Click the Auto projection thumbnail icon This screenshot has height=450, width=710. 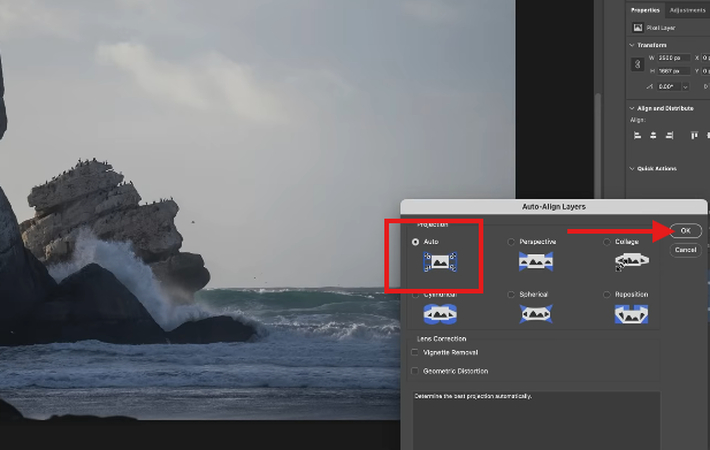439,262
